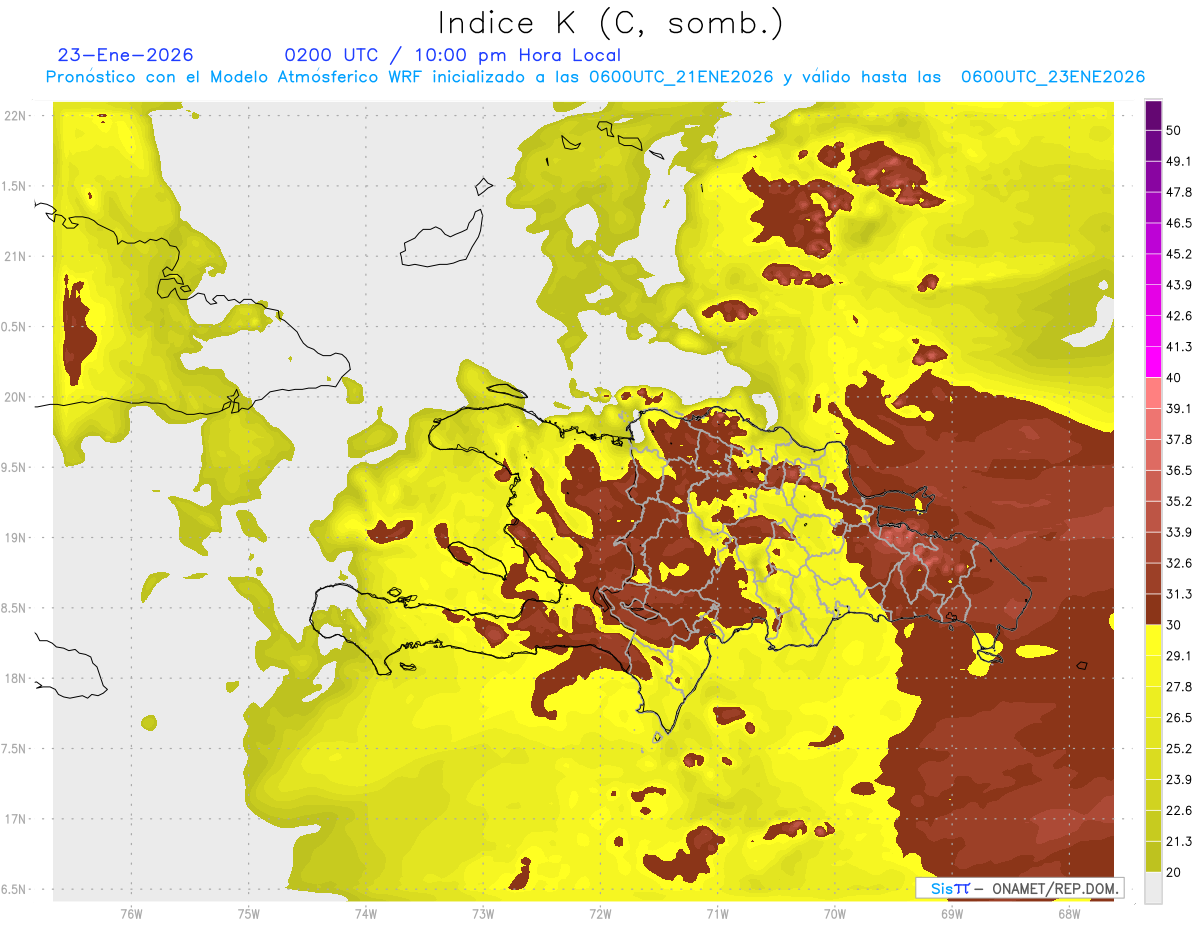
Task: Select the "75W" longitude label
Action: 249,913
